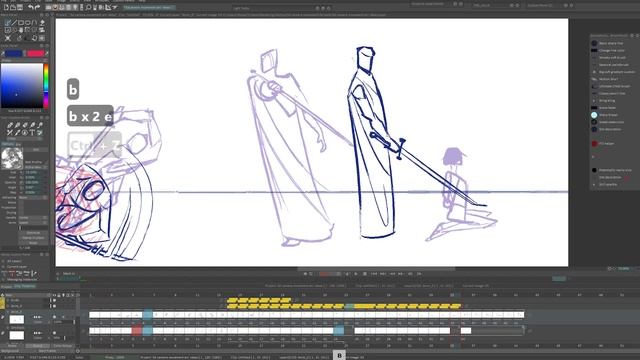Click the short yellow clip bar in timeline
The height and width of the screenshot is (360, 640).
(x=259, y=300)
